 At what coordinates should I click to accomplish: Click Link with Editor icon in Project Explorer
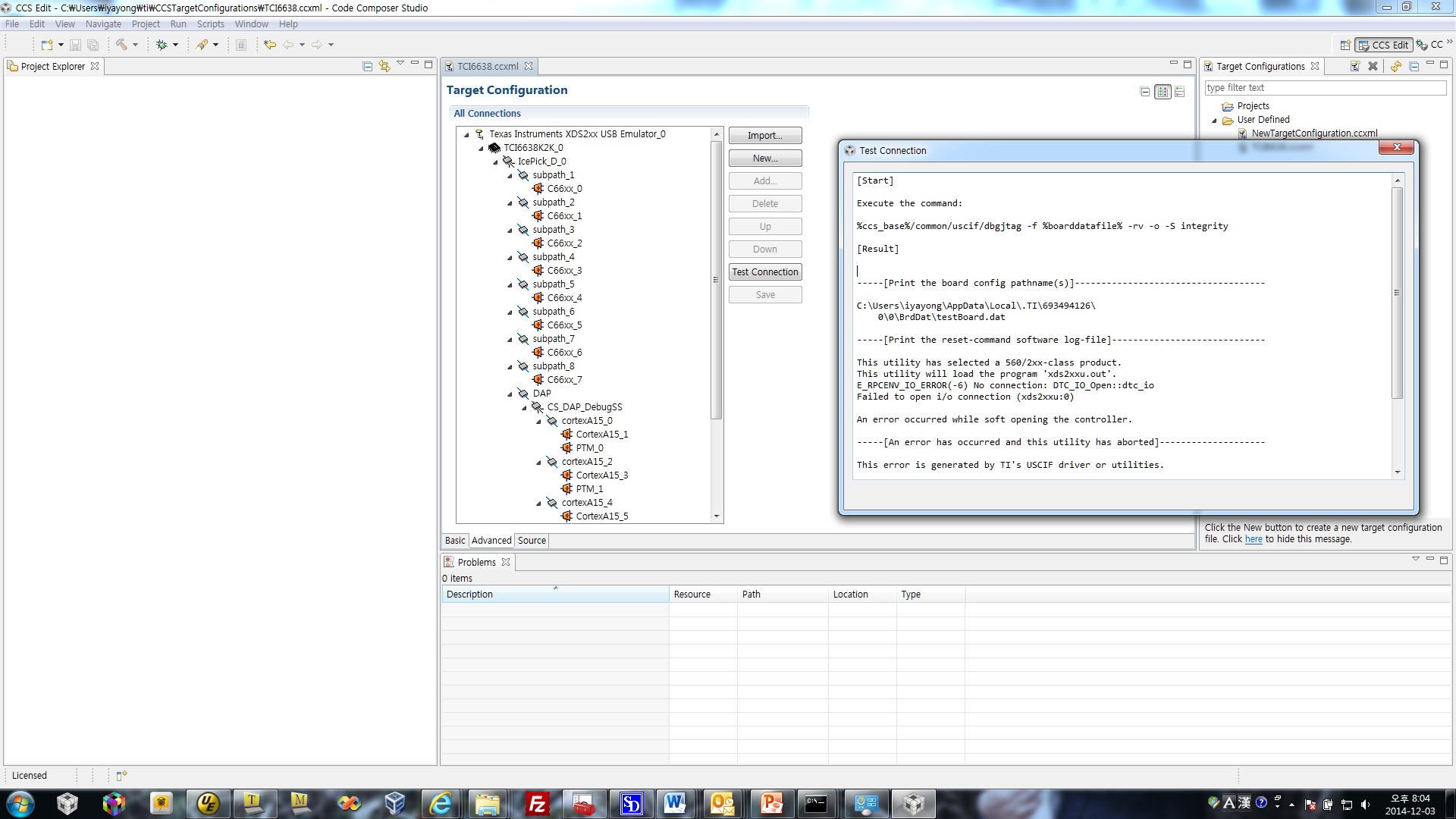coord(384,66)
